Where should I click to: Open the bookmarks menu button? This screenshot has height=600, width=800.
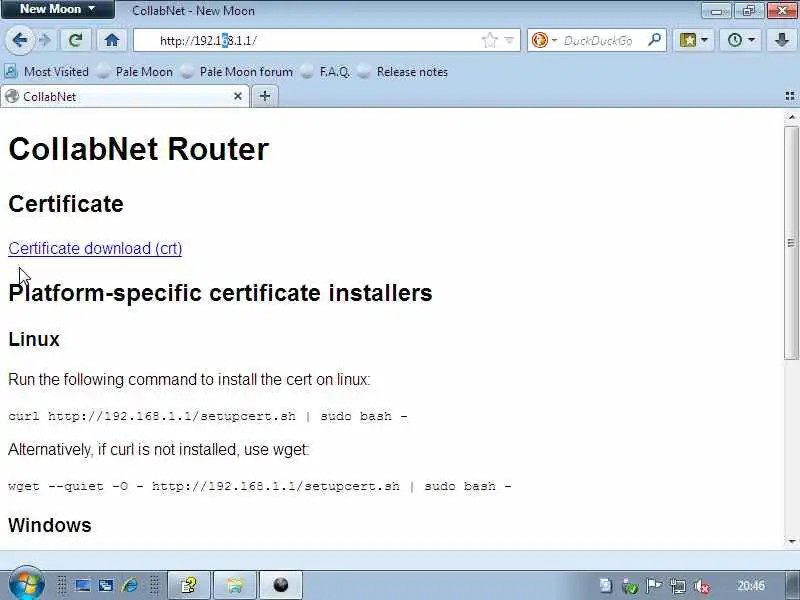click(693, 40)
